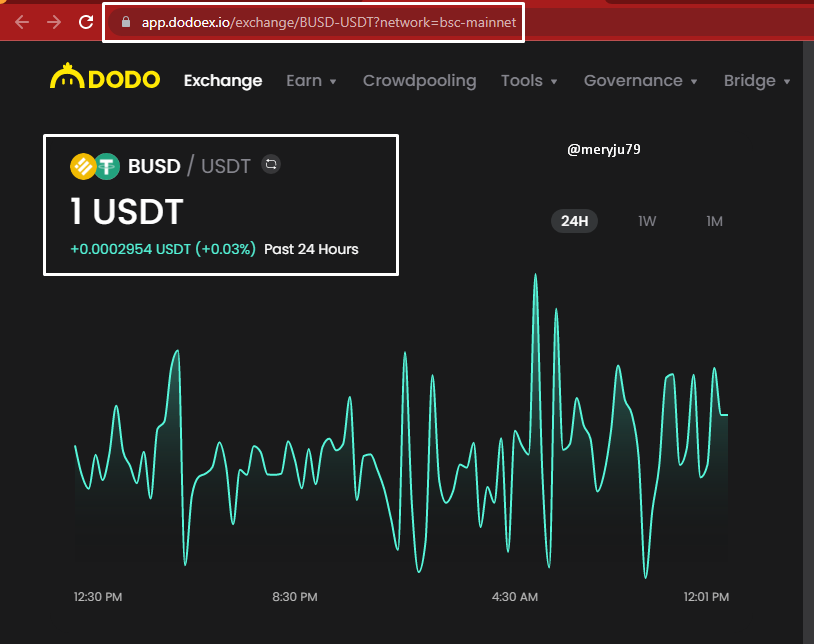This screenshot has height=644, width=814.
Task: Switch chart to 1W range
Action: pyautogui.click(x=647, y=221)
